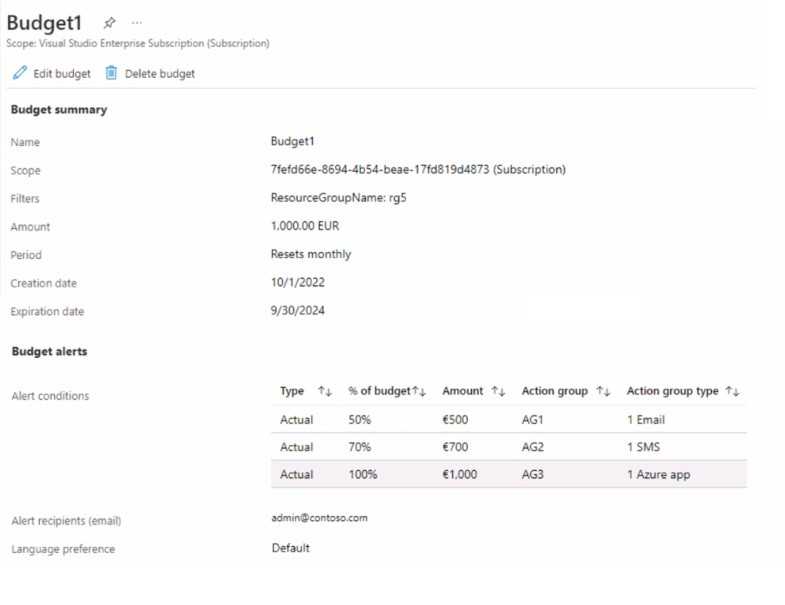This screenshot has height=605, width=785.
Task: Click the Delete budget trash icon
Action: coord(111,73)
